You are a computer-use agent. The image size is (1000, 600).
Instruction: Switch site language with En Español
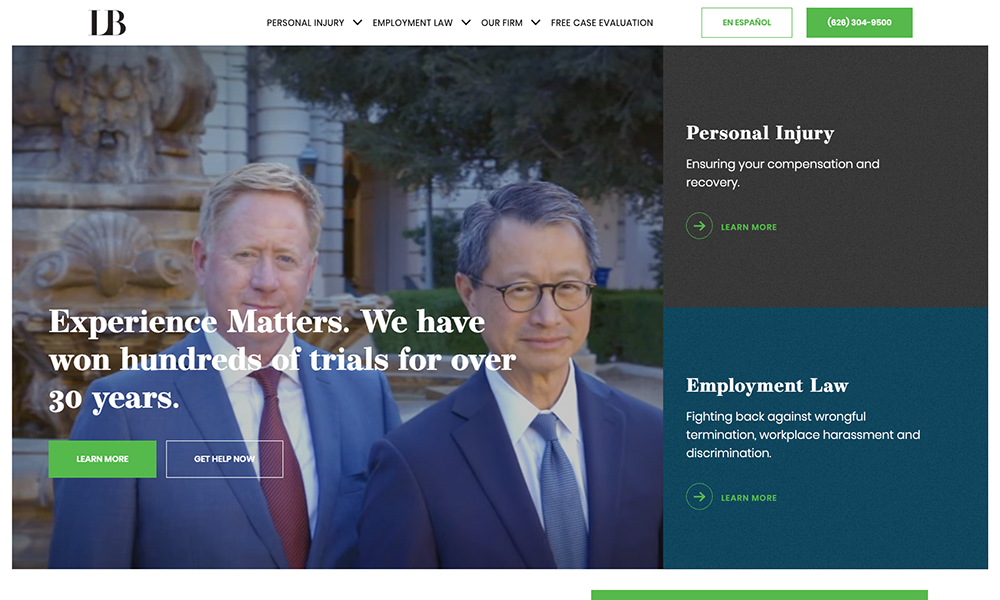click(747, 22)
